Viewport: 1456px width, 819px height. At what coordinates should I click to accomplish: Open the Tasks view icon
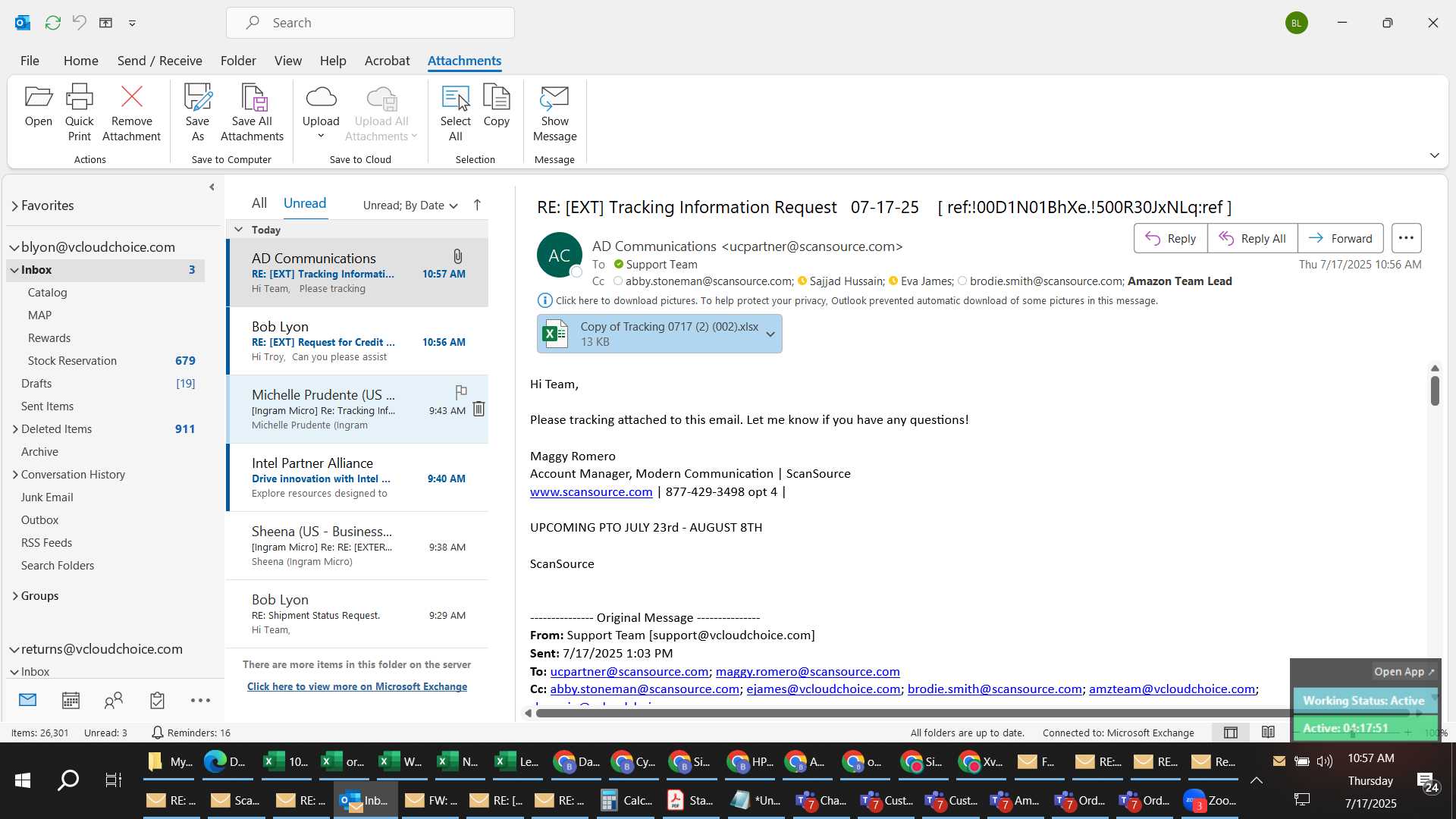tap(157, 701)
